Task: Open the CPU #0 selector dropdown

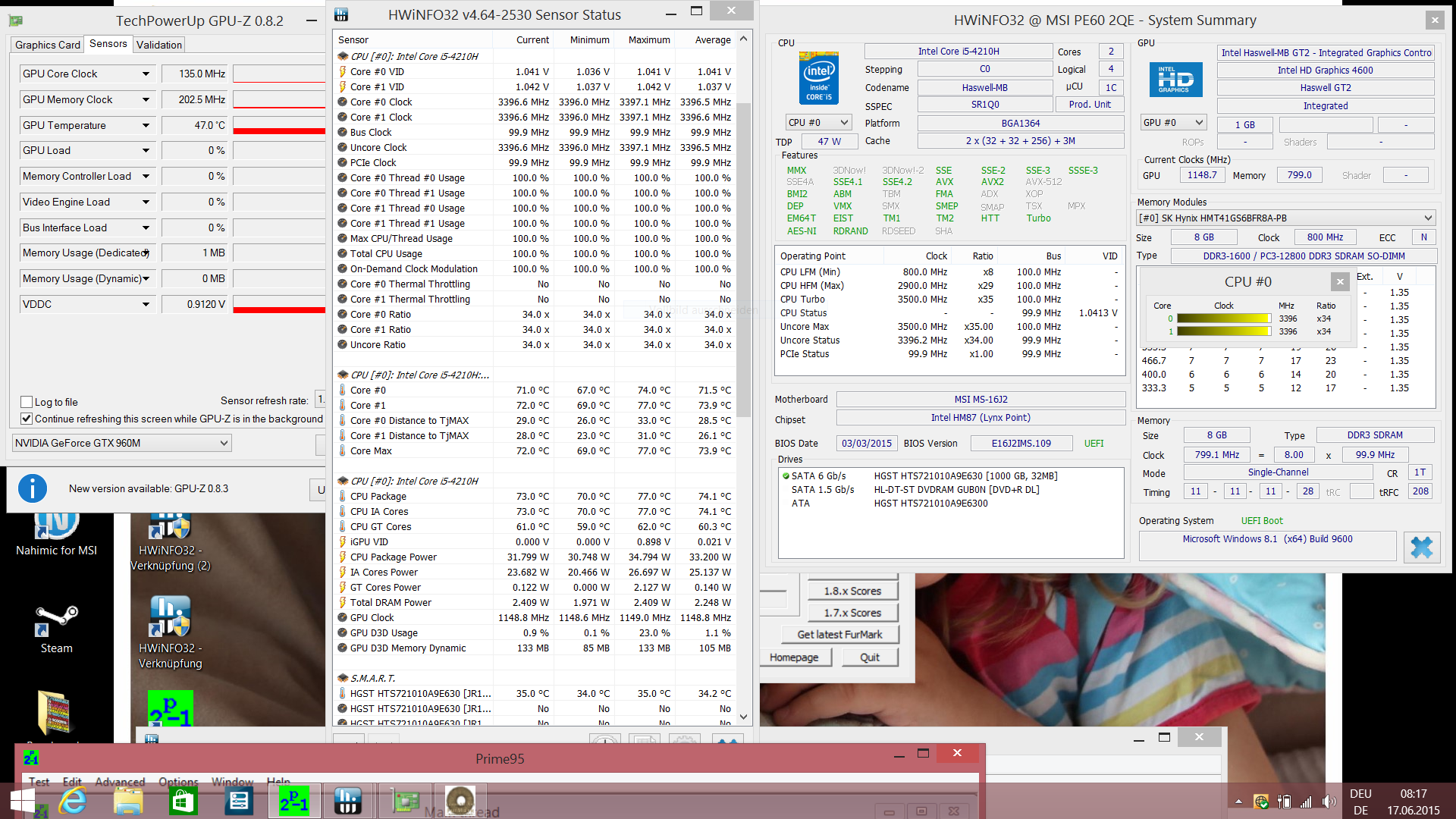Action: coord(818,122)
